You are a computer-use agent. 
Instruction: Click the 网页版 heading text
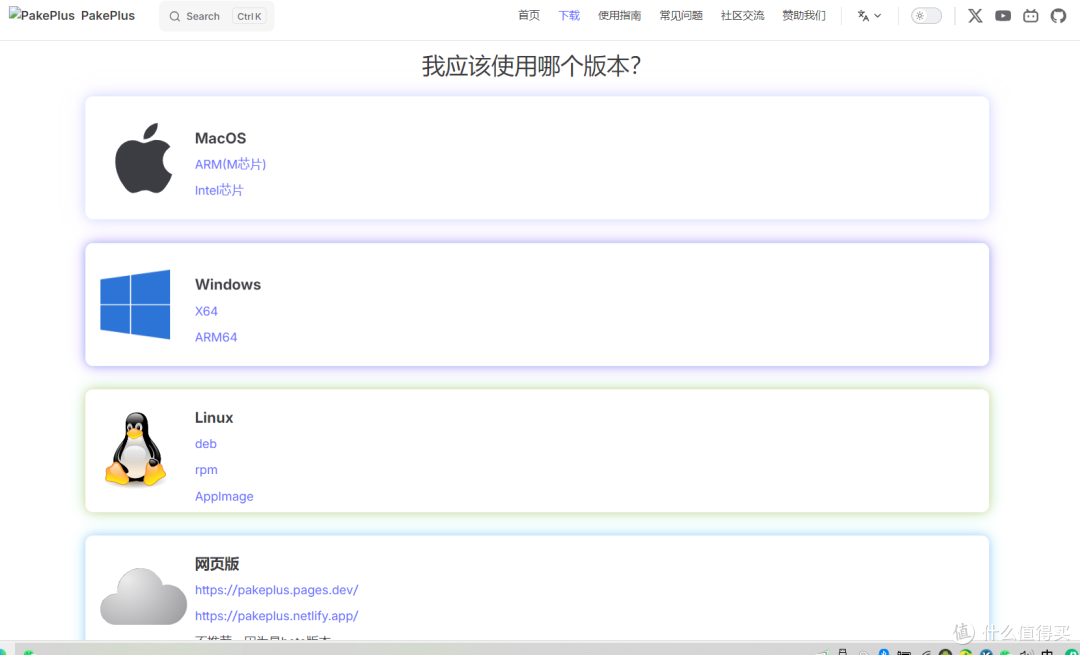pos(217,564)
